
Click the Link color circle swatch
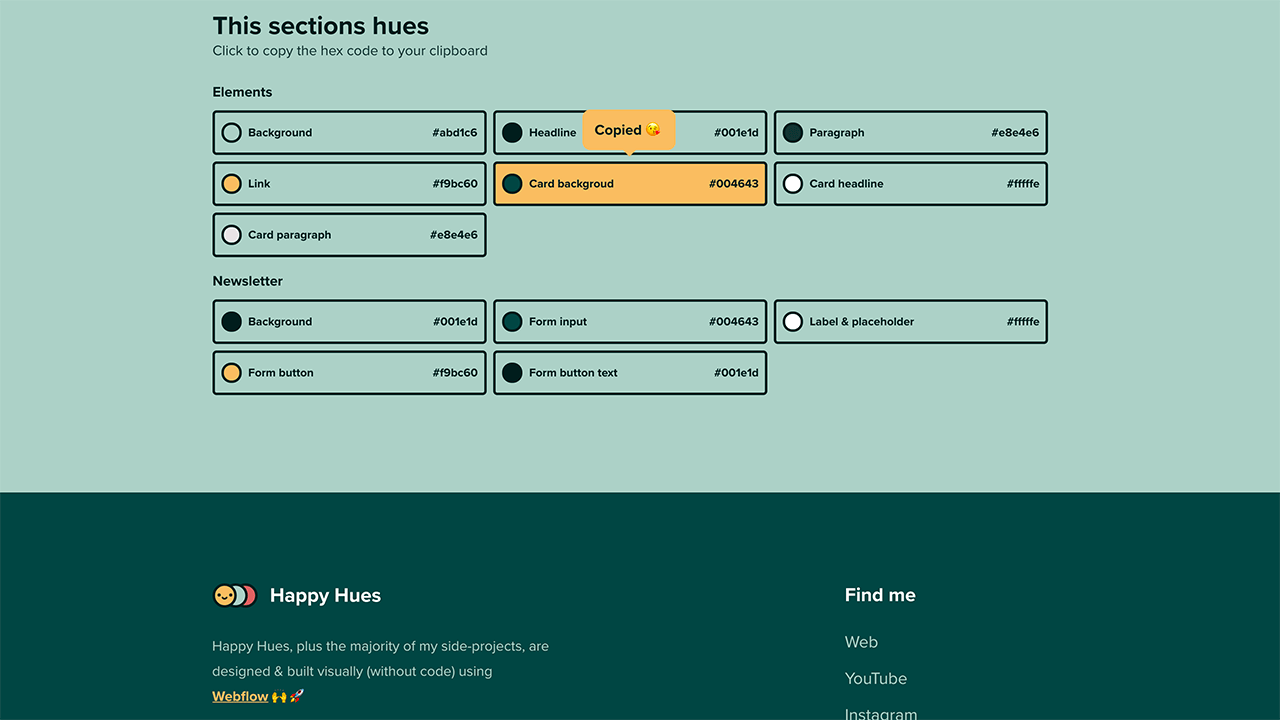pos(231,184)
